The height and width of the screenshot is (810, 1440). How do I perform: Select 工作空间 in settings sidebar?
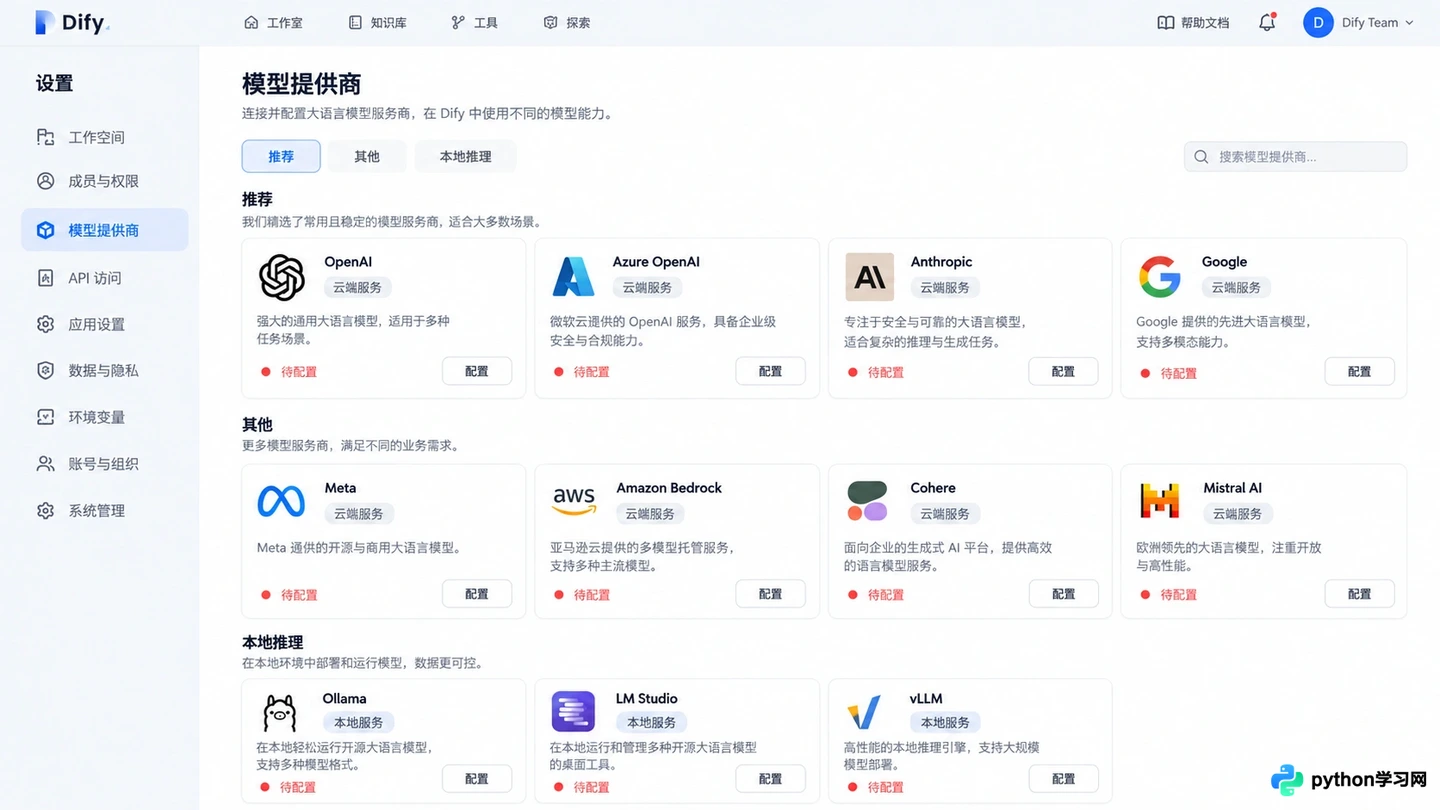pyautogui.click(x=104, y=137)
